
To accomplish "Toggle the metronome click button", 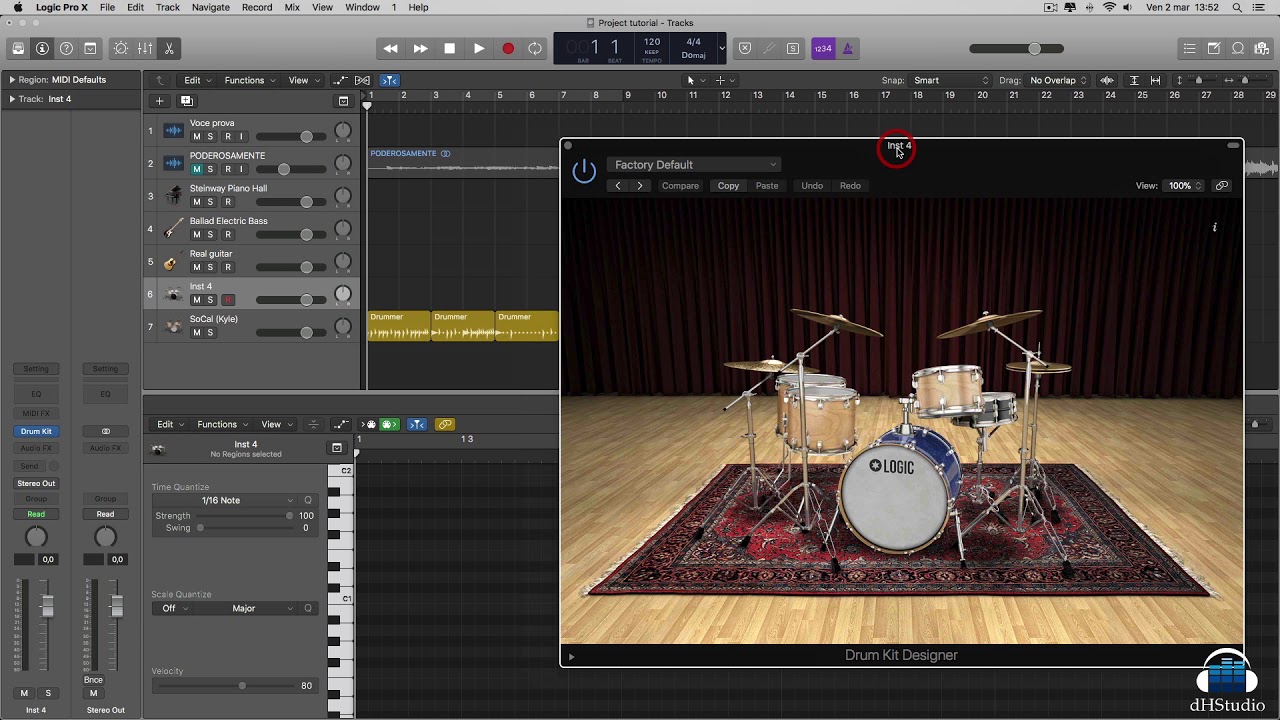I will point(847,48).
